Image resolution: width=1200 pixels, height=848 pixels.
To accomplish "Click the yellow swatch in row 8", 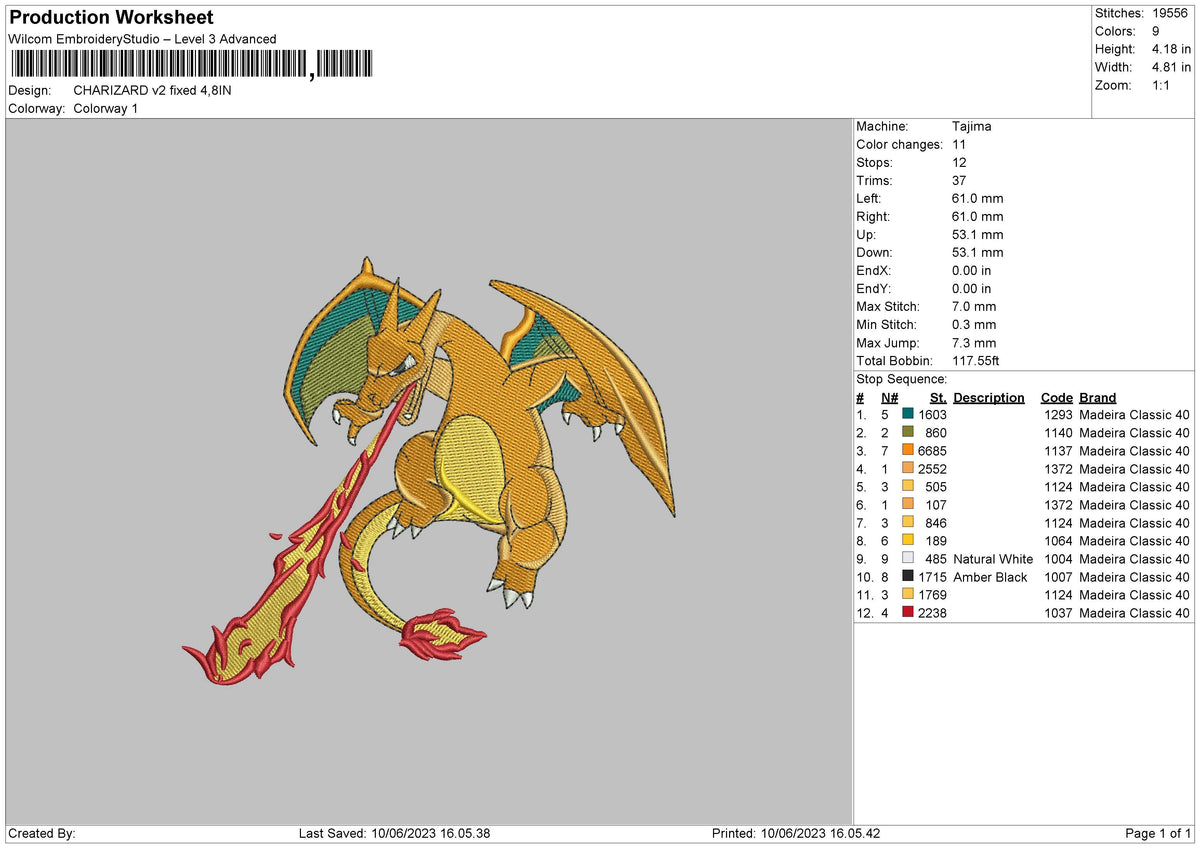I will tap(908, 541).
